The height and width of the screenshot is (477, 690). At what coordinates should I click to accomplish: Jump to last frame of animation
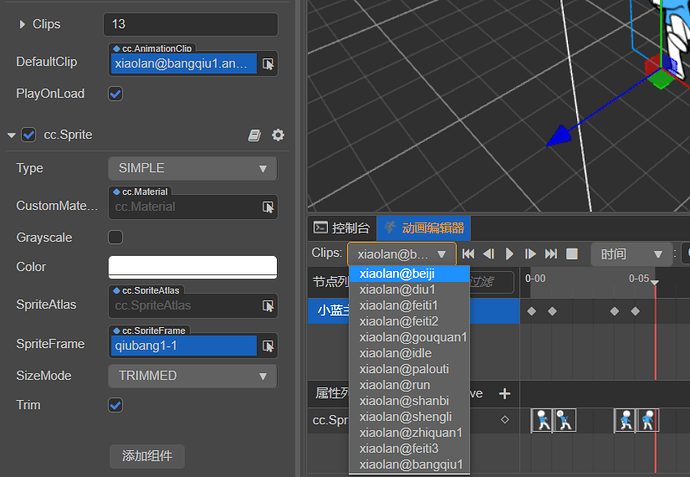pos(551,254)
